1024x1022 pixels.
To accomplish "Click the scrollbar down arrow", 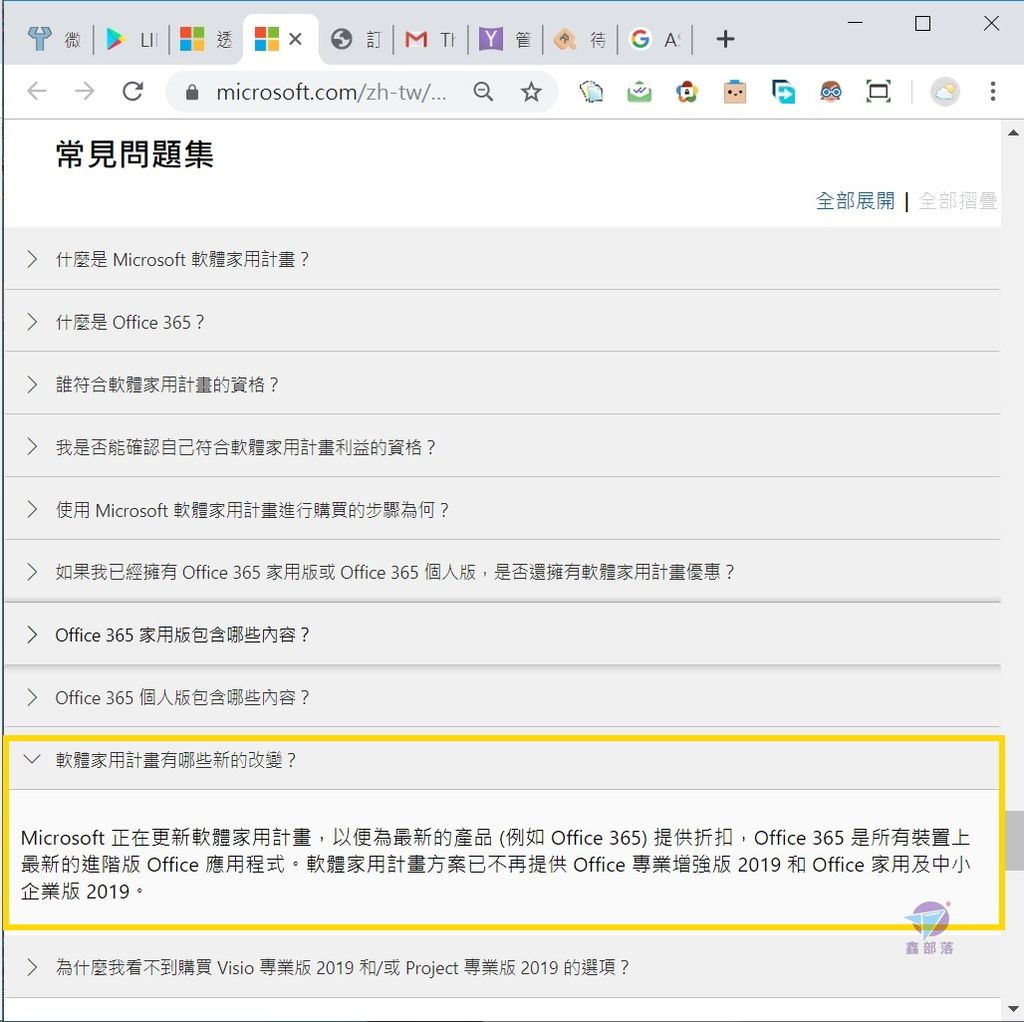I will 1014,1010.
